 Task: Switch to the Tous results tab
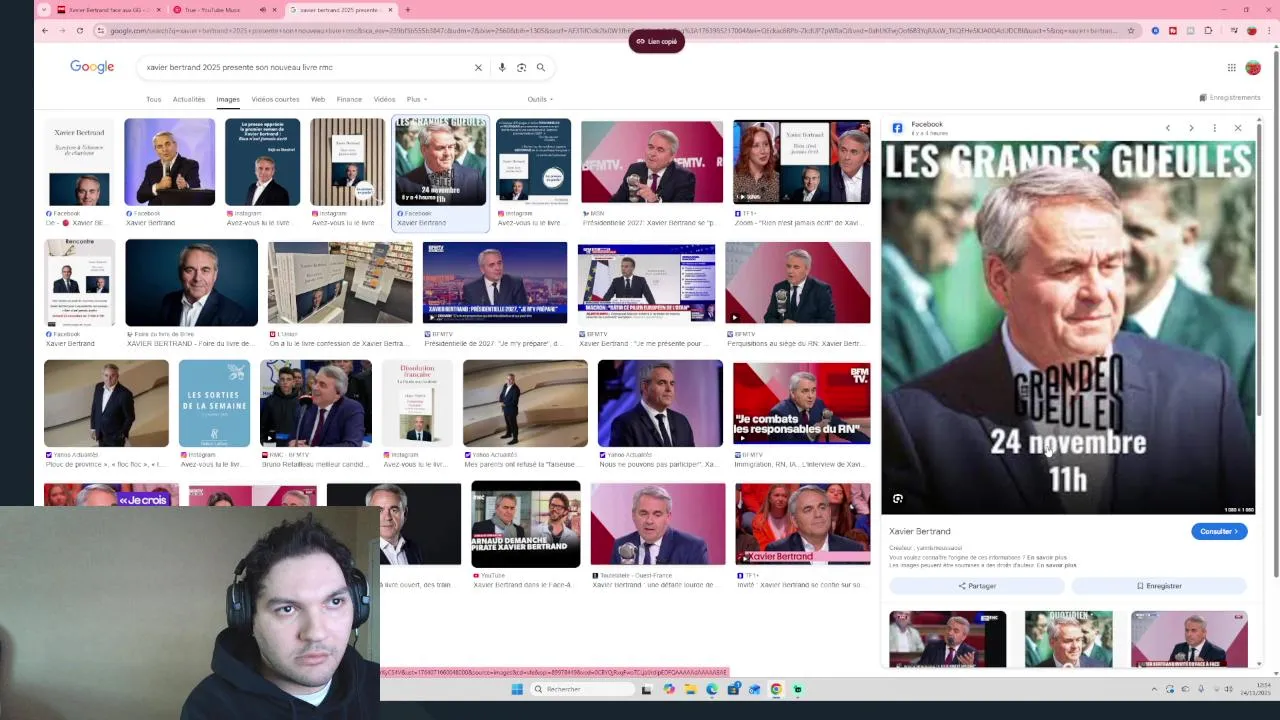coord(153,99)
